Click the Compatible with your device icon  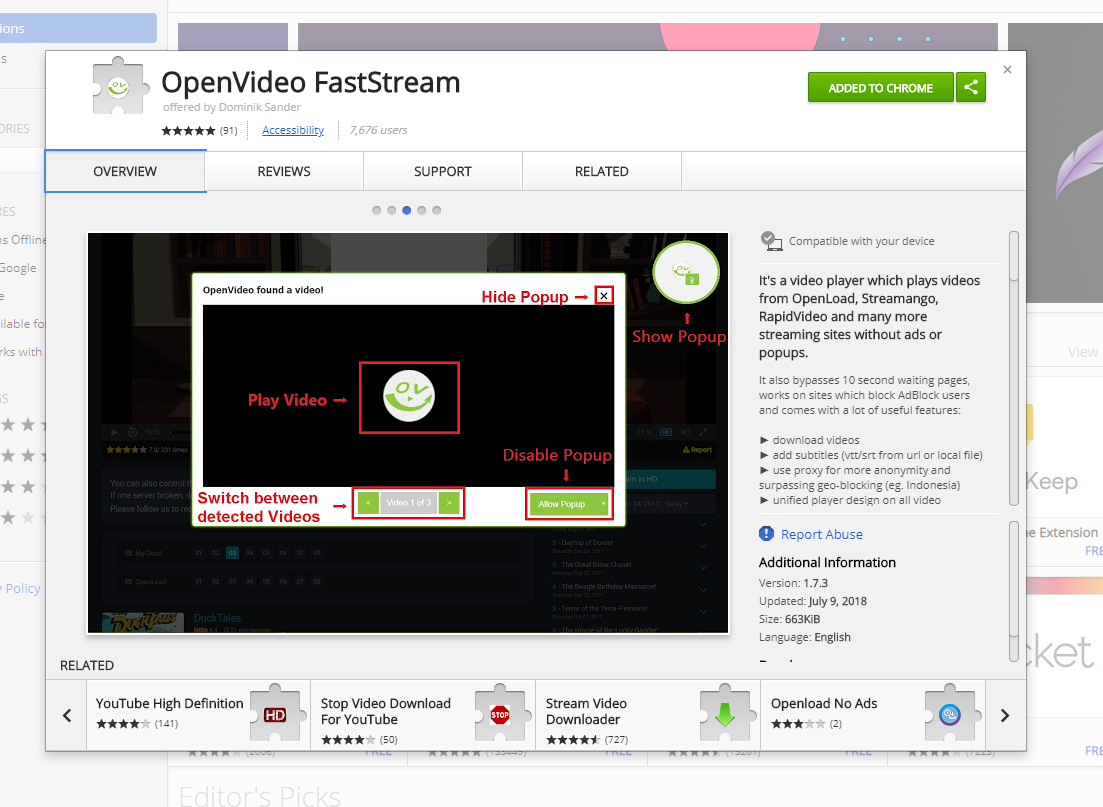coord(771,241)
